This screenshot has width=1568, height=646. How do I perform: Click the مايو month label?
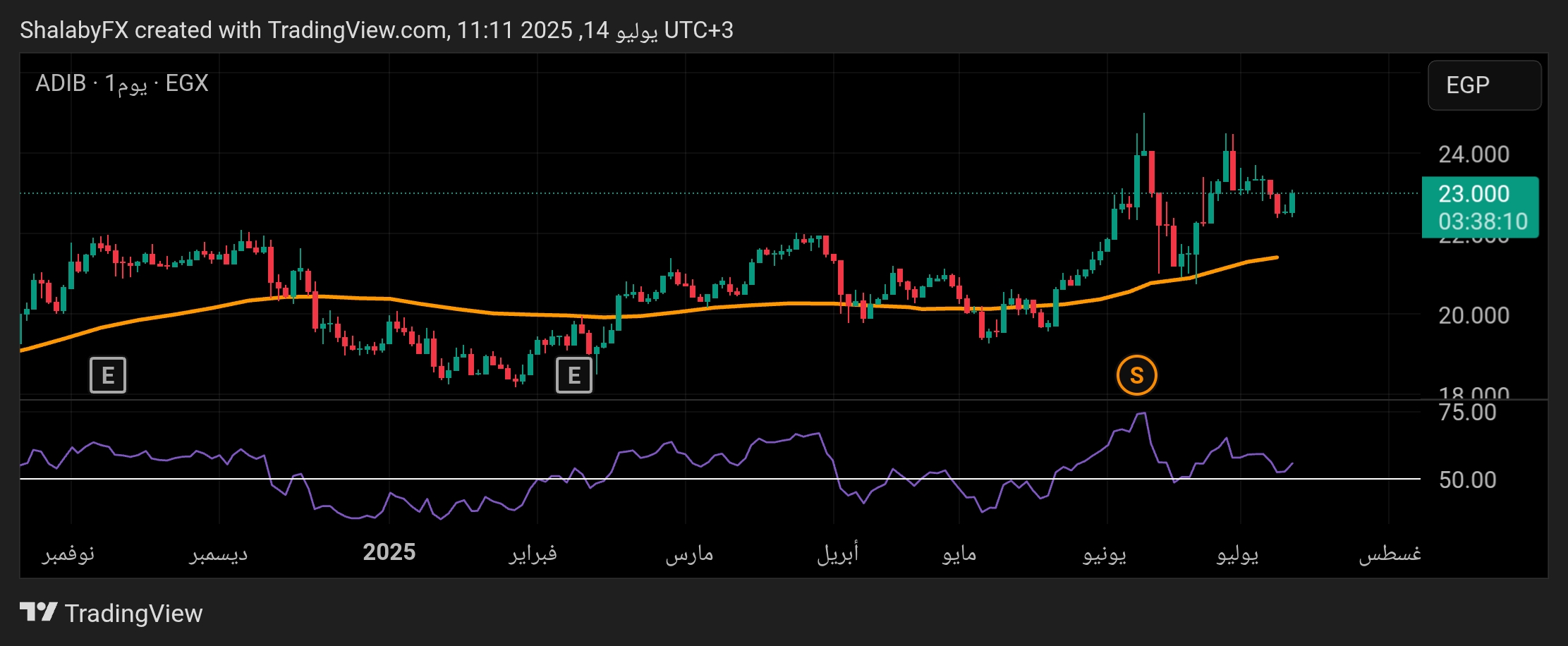[x=959, y=553]
